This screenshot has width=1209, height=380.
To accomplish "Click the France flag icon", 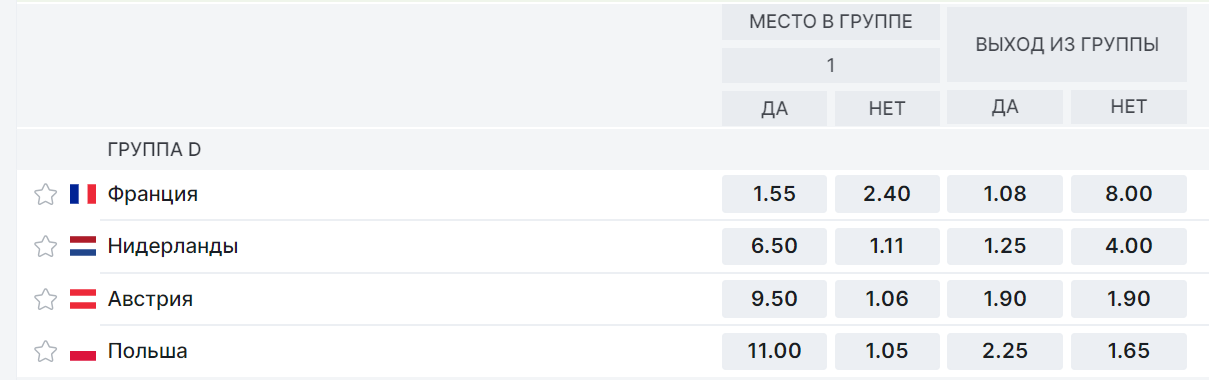I will tap(83, 194).
